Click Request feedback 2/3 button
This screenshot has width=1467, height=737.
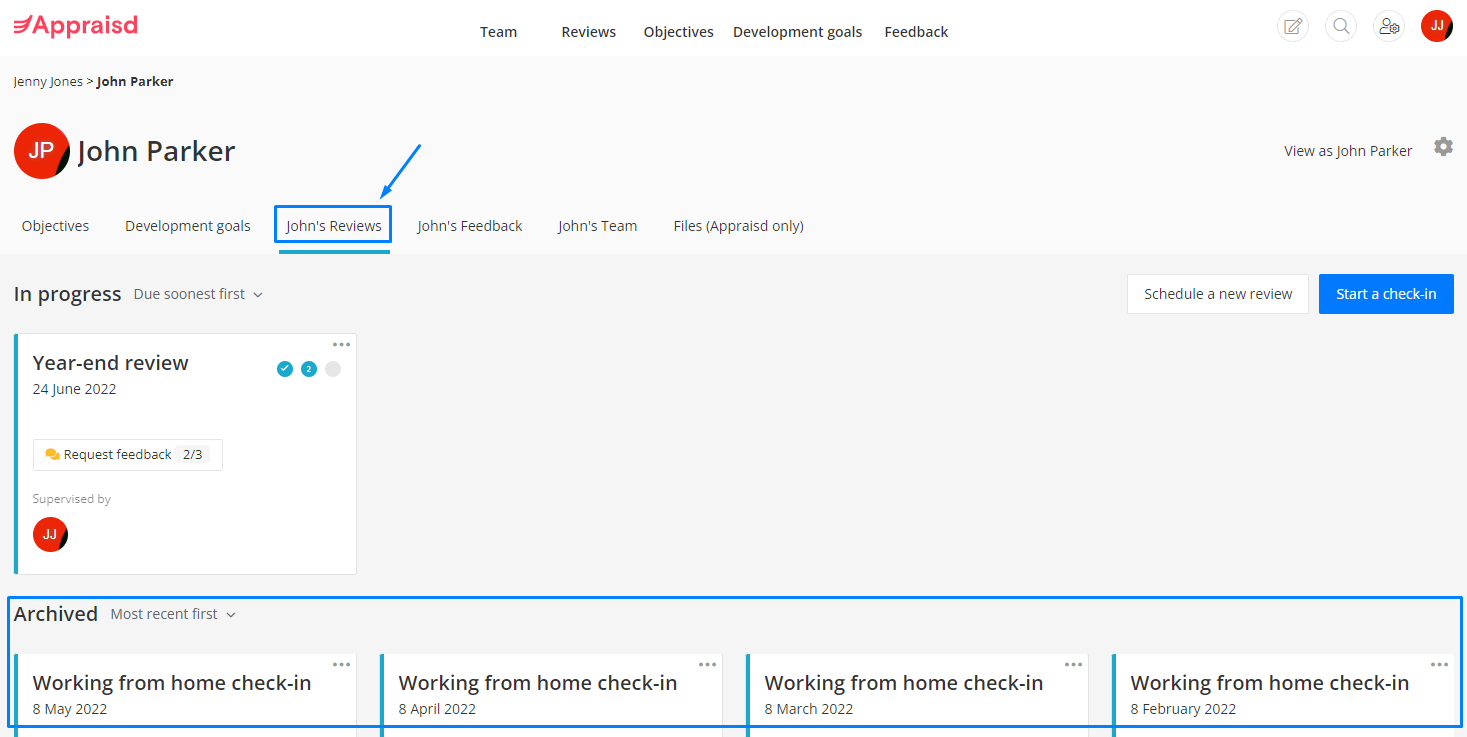(x=128, y=455)
